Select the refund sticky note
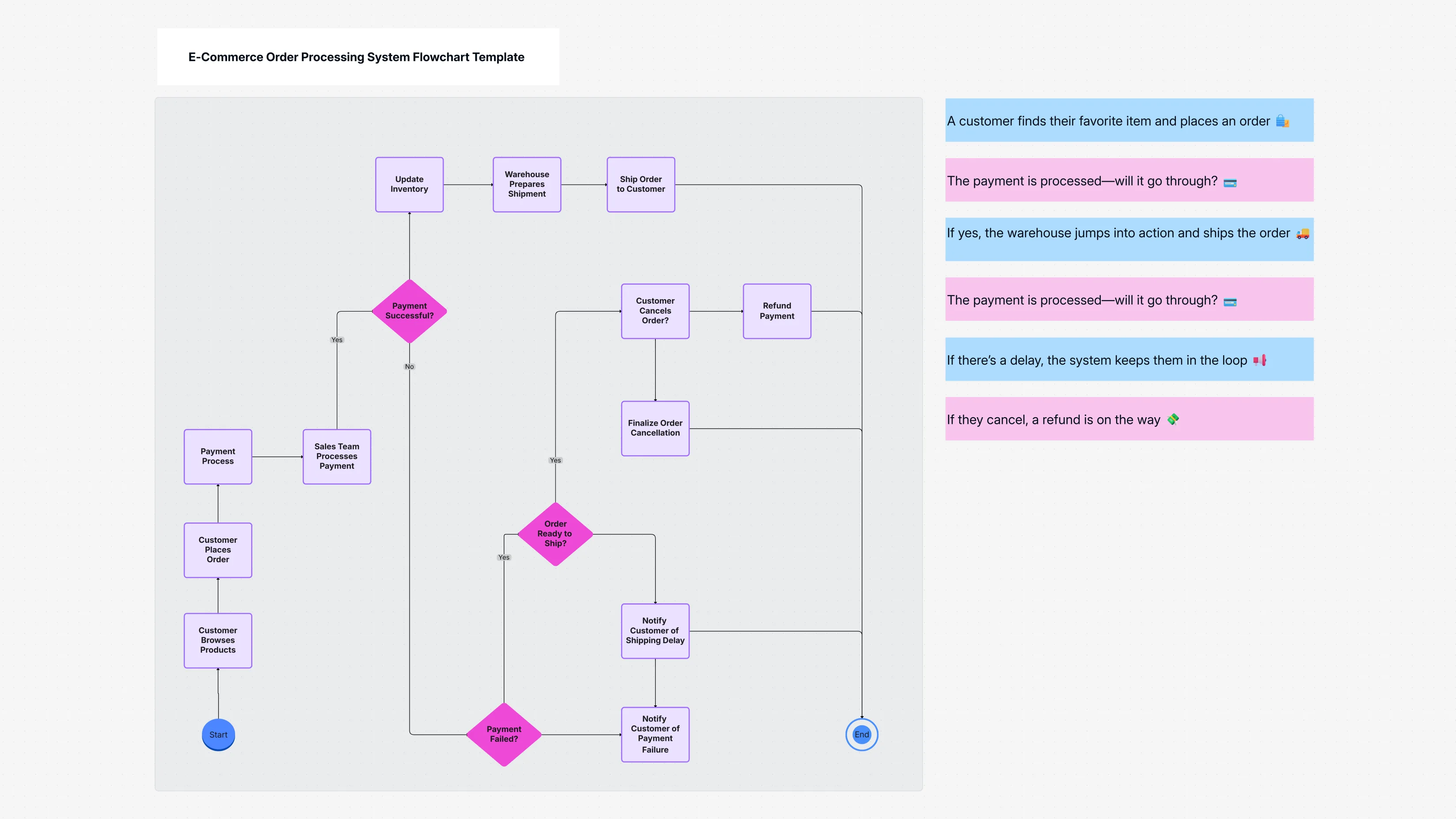Screen dimensions: 1456x819 point(1129,419)
